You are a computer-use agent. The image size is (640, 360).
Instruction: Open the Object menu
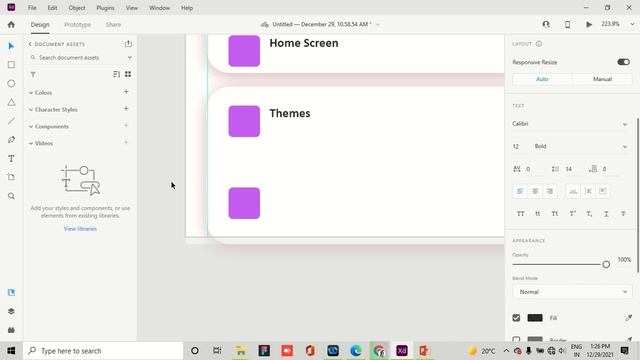(x=77, y=8)
